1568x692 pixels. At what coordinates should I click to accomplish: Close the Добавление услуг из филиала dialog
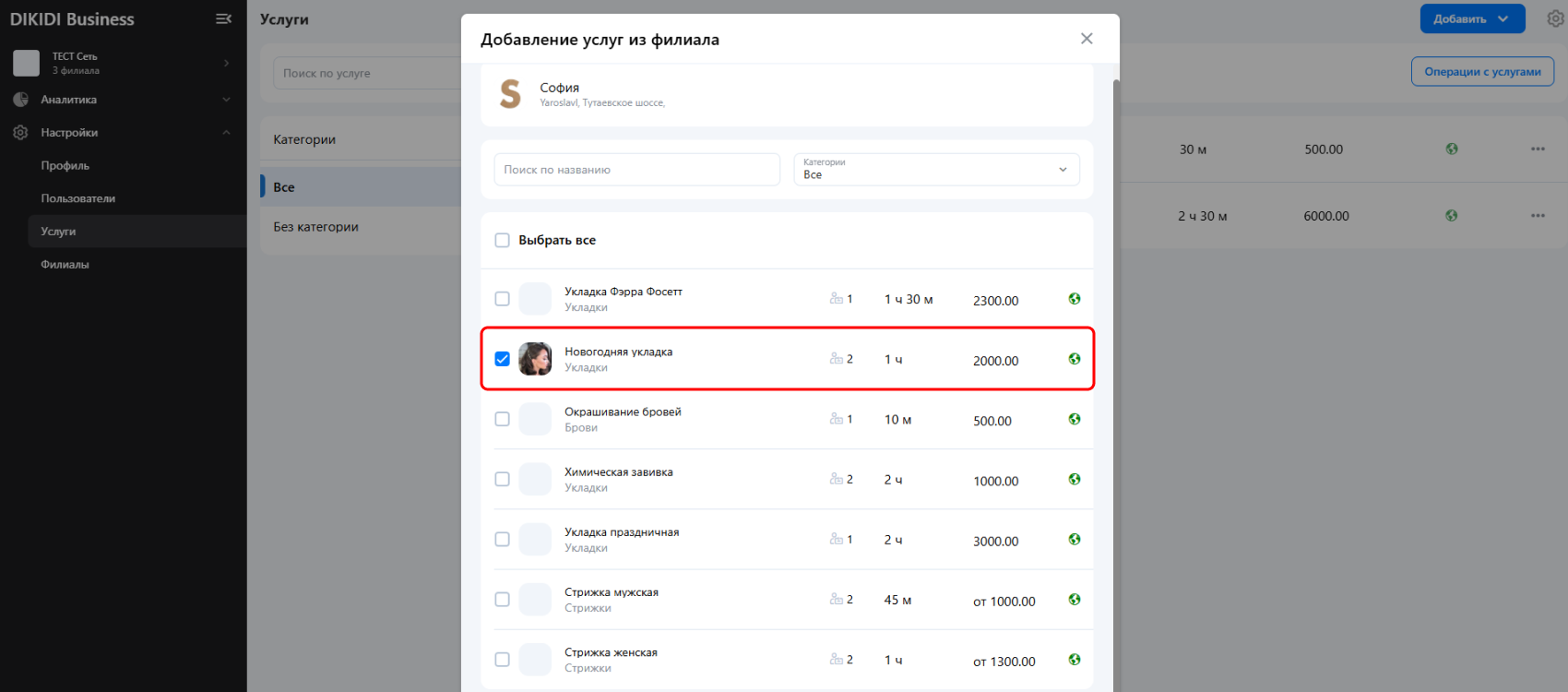point(1087,39)
